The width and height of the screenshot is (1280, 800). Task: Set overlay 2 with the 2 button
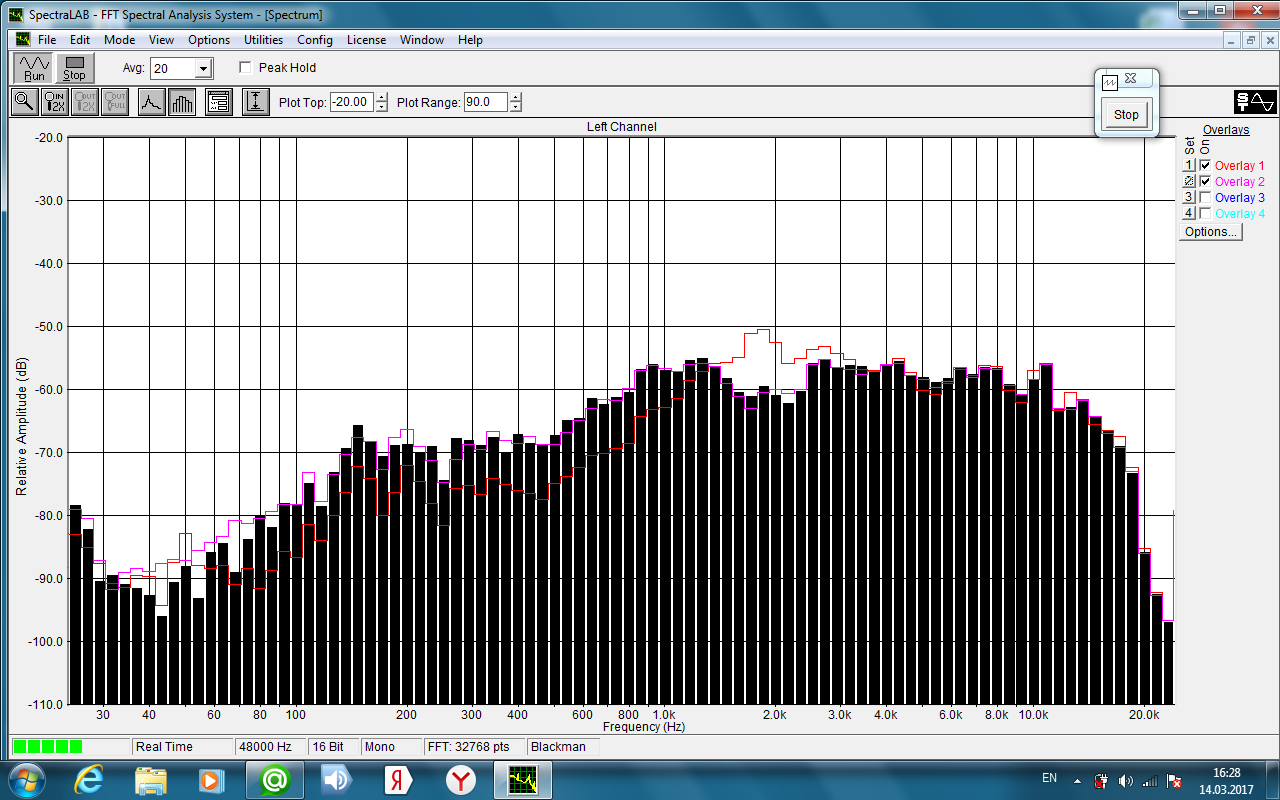[1189, 182]
